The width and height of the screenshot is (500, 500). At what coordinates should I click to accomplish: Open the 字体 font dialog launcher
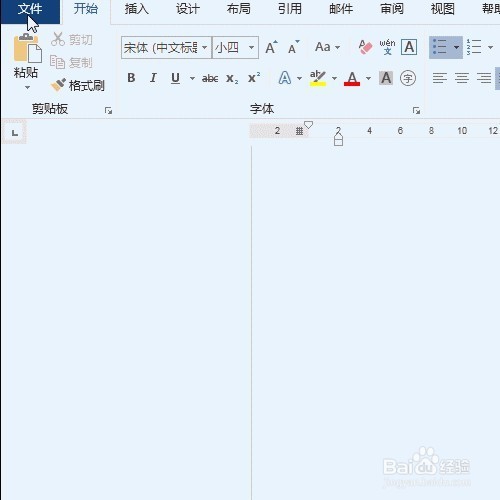coord(416,111)
